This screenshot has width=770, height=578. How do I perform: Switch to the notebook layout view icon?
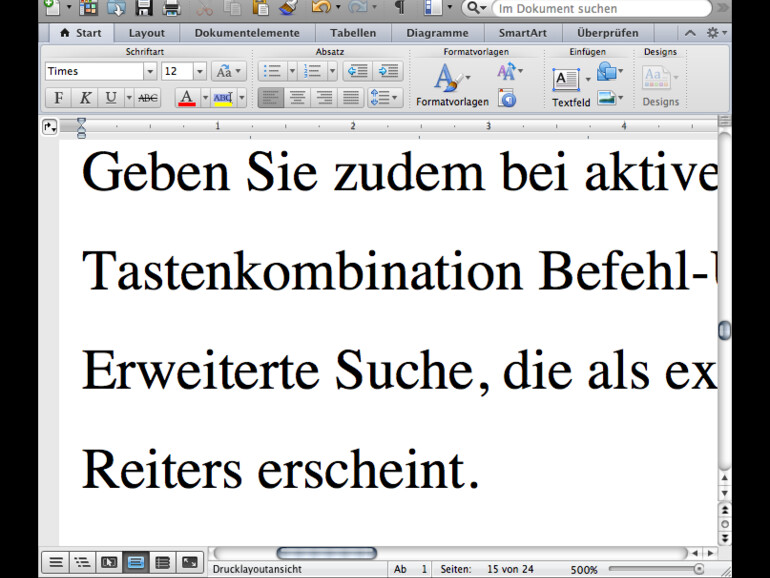pyautogui.click(x=162, y=562)
